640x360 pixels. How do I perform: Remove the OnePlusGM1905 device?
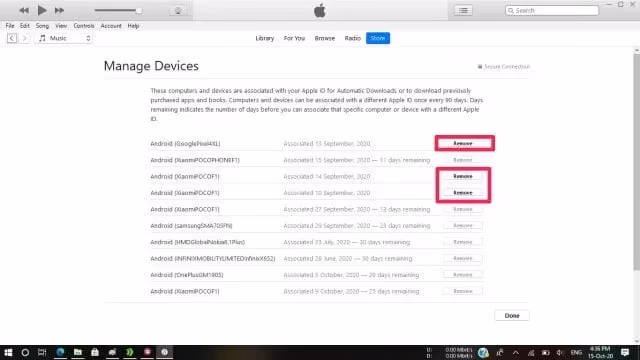point(463,275)
